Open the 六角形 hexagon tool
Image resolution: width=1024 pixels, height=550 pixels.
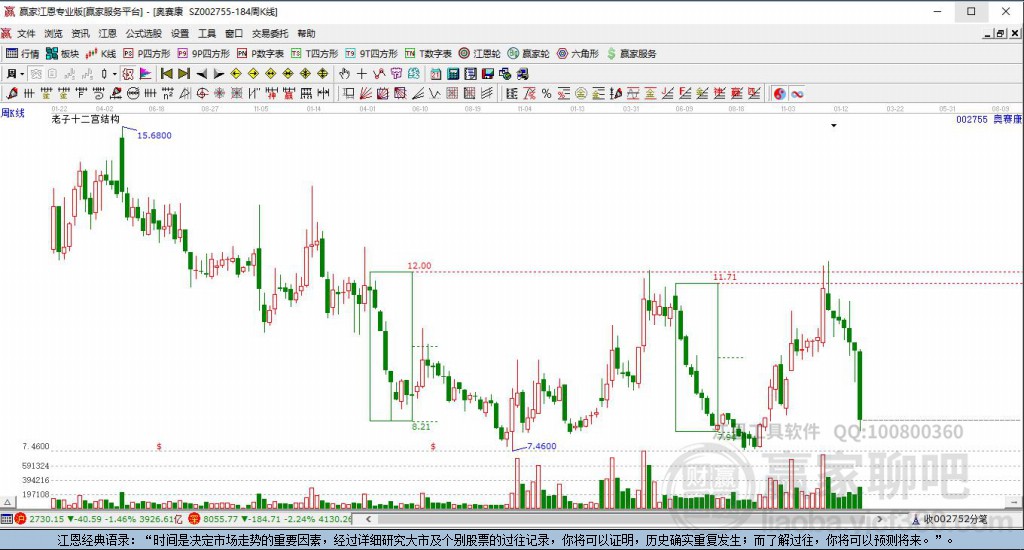[577, 54]
